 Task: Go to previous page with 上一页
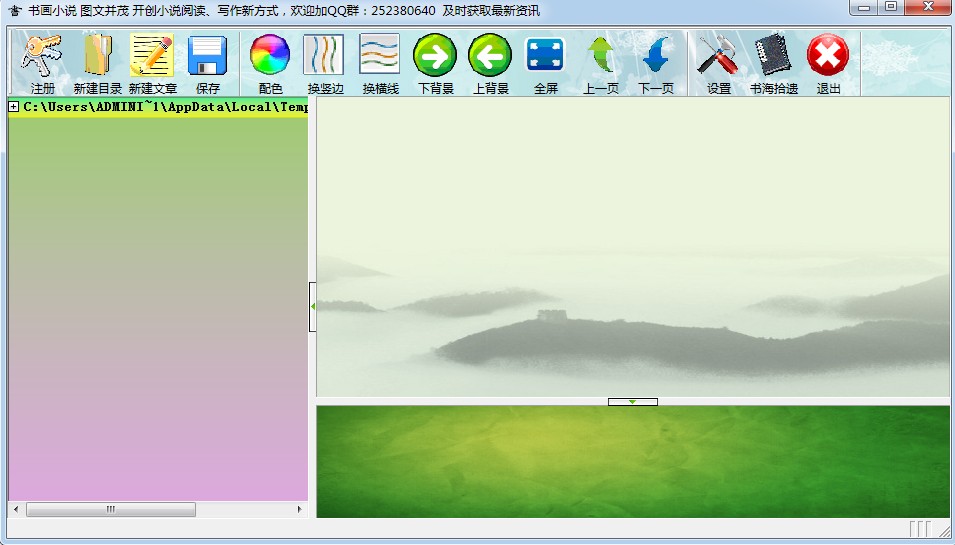pos(601,63)
